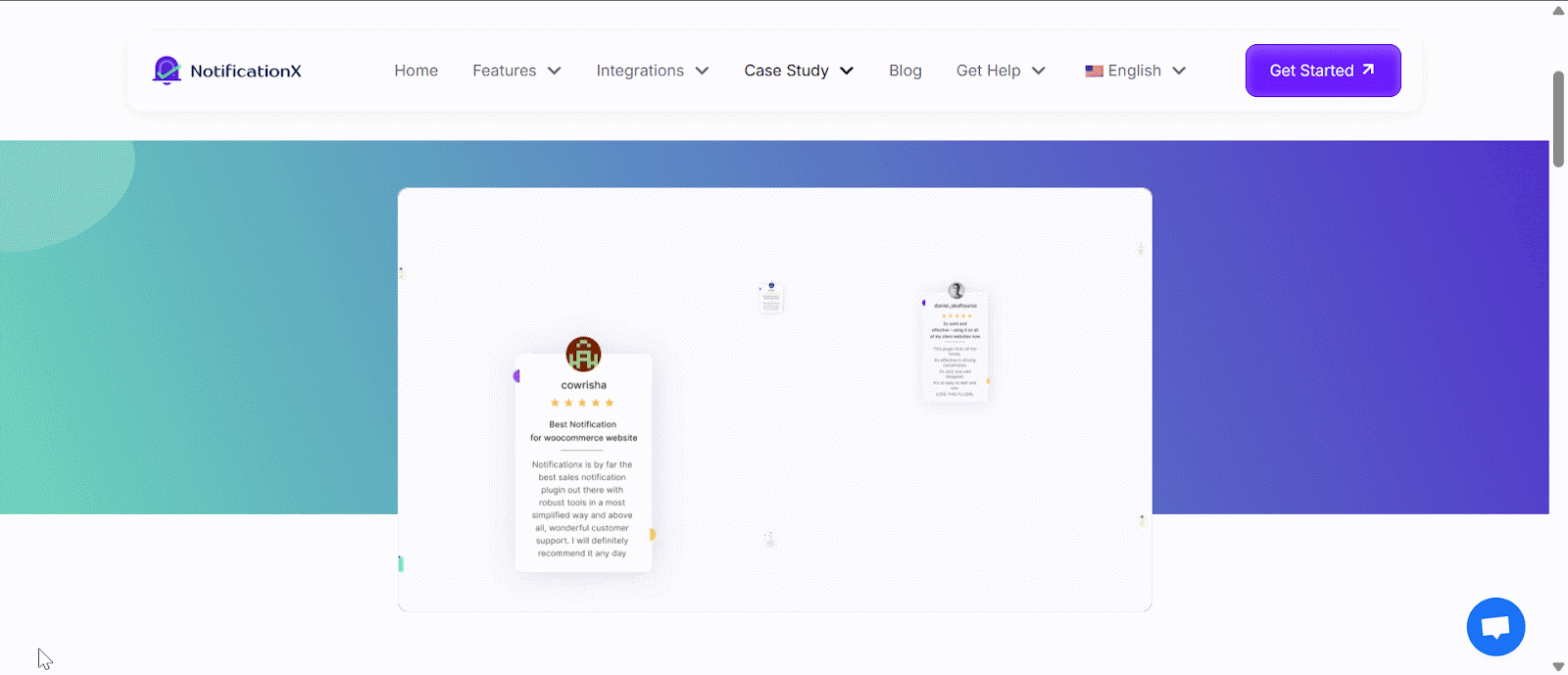The height and width of the screenshot is (675, 1568).
Task: Click cowrisha's round avatar image
Action: [x=583, y=355]
